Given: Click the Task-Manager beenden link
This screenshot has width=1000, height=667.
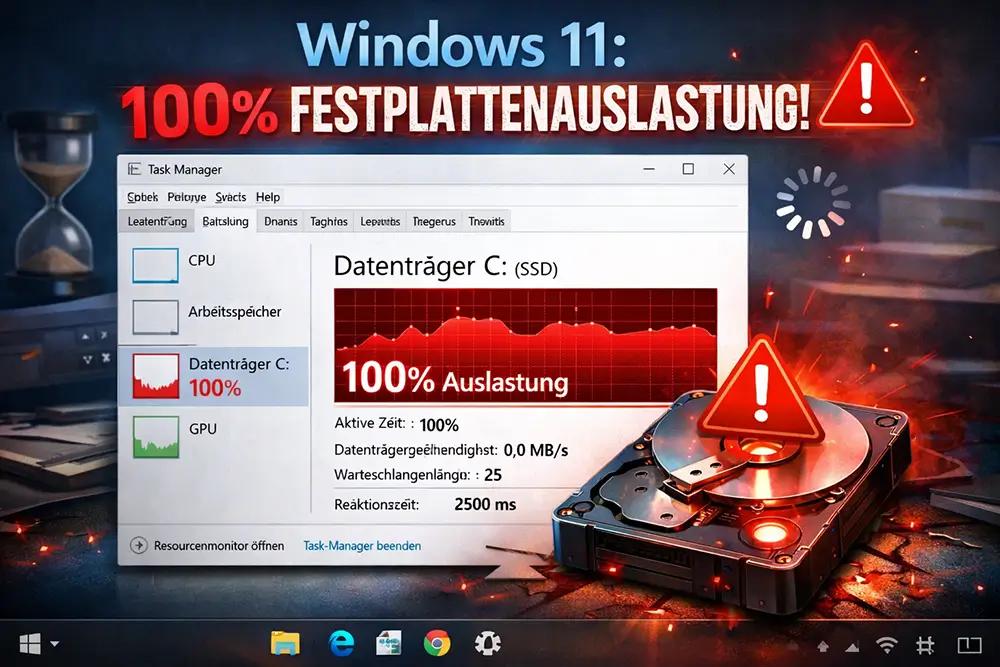Looking at the screenshot, I should coord(362,546).
